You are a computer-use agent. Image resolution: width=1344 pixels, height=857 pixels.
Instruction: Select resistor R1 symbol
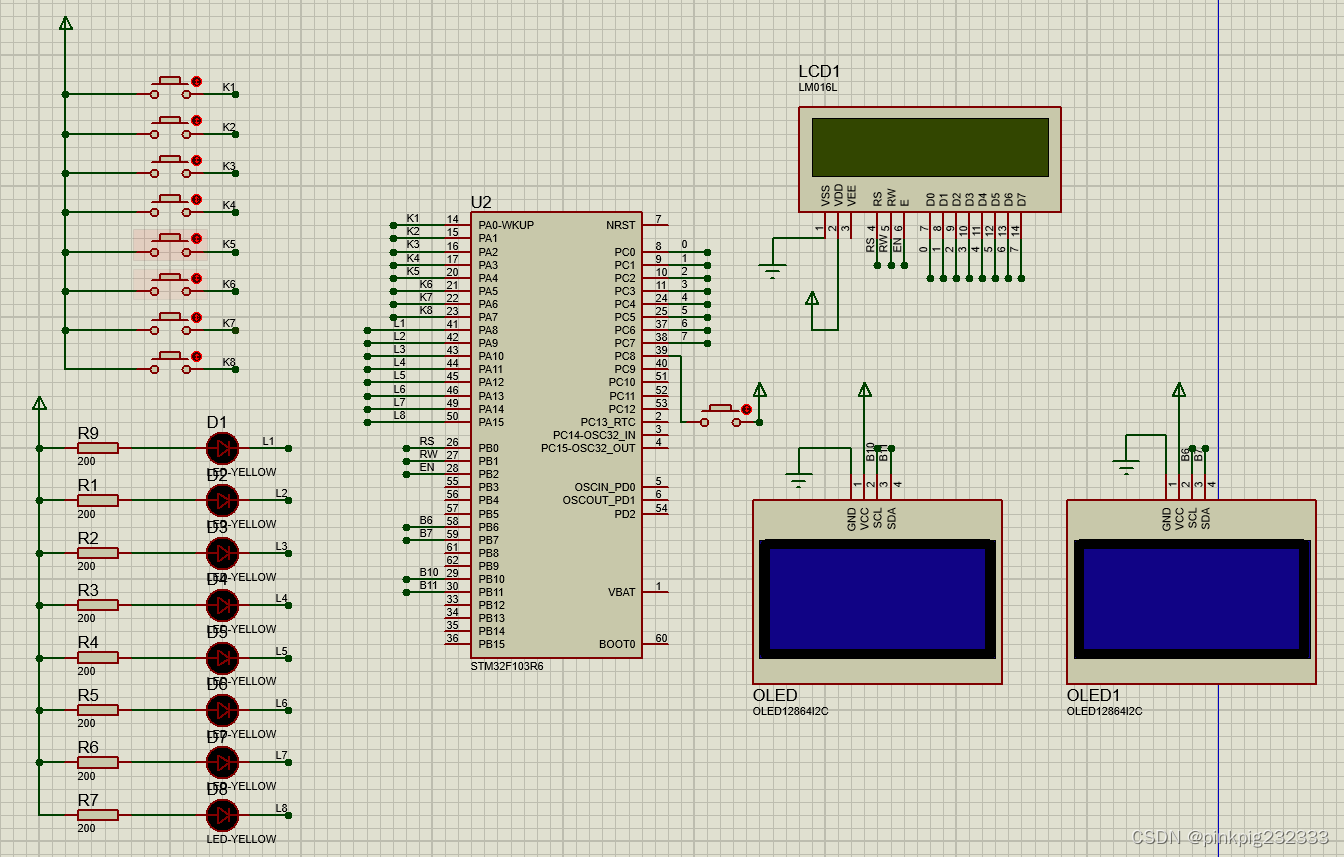[x=98, y=500]
